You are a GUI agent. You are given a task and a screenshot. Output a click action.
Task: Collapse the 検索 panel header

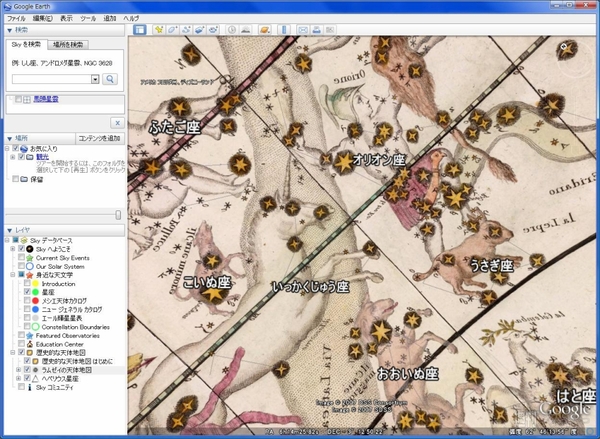coord(10,31)
